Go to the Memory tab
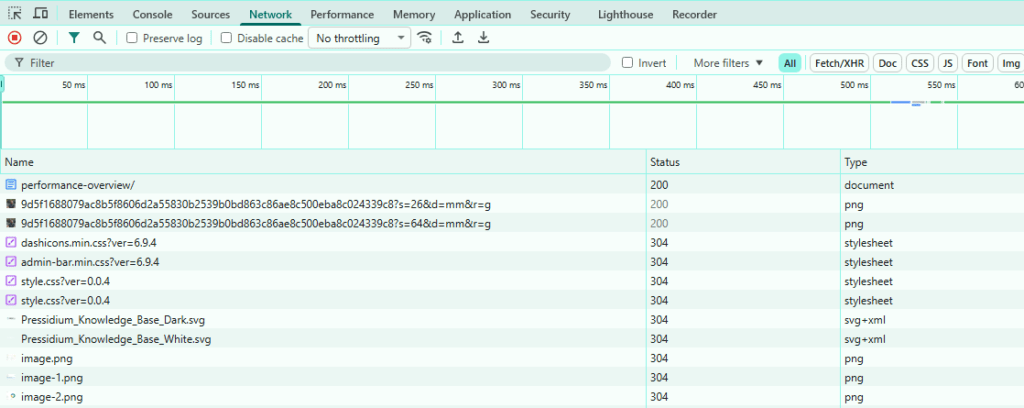This screenshot has width=1024, height=408. click(414, 14)
